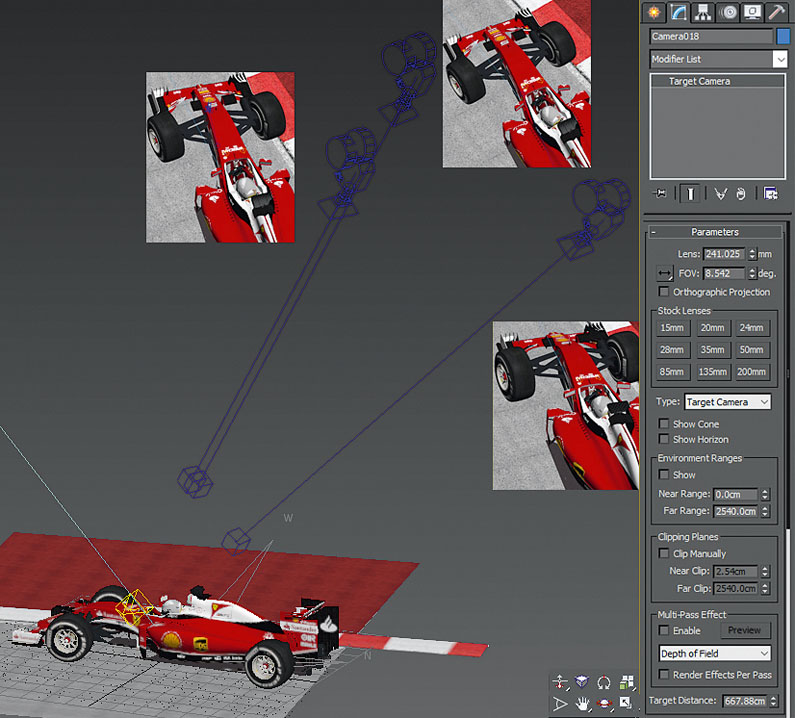
Task: Click the Pin Stack icon
Action: point(660,193)
